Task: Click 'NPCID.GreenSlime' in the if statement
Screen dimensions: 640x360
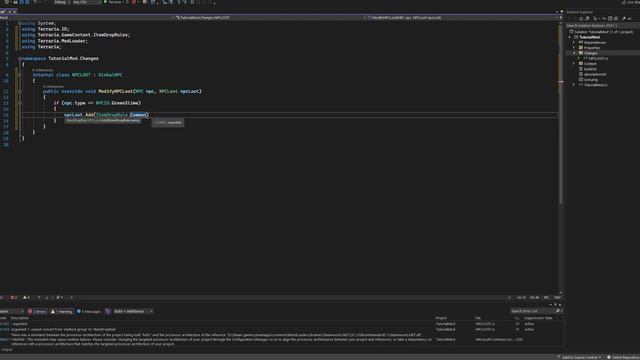Action: (117, 103)
